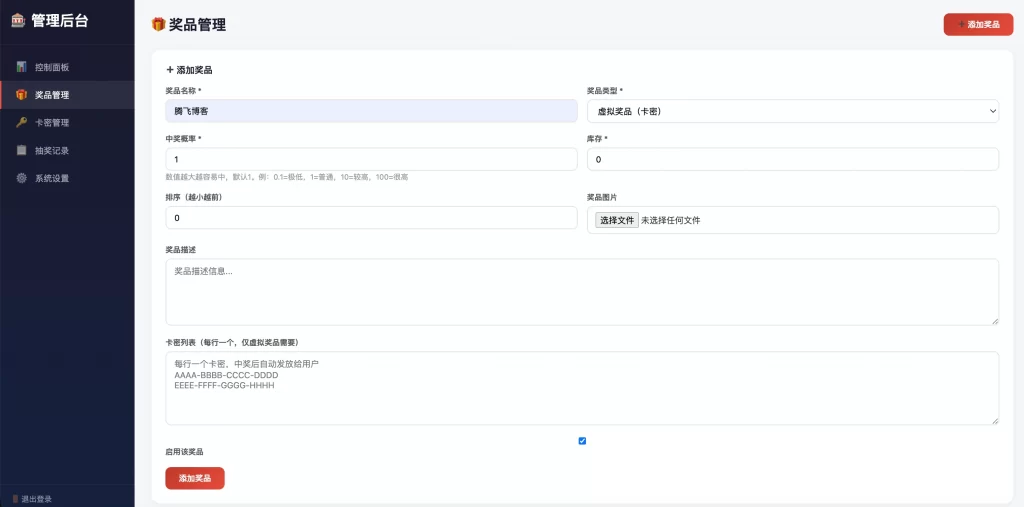
Task: Focus the 奖品描述 text area
Action: tap(581, 292)
